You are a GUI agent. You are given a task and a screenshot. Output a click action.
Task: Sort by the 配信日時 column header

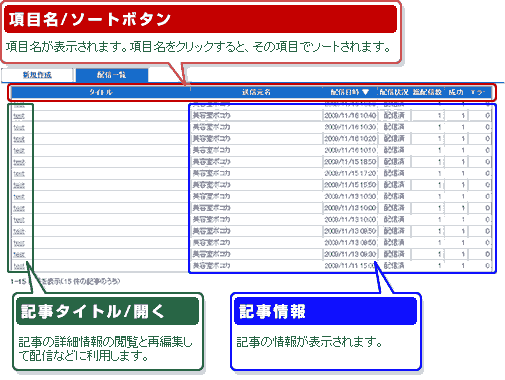point(345,92)
